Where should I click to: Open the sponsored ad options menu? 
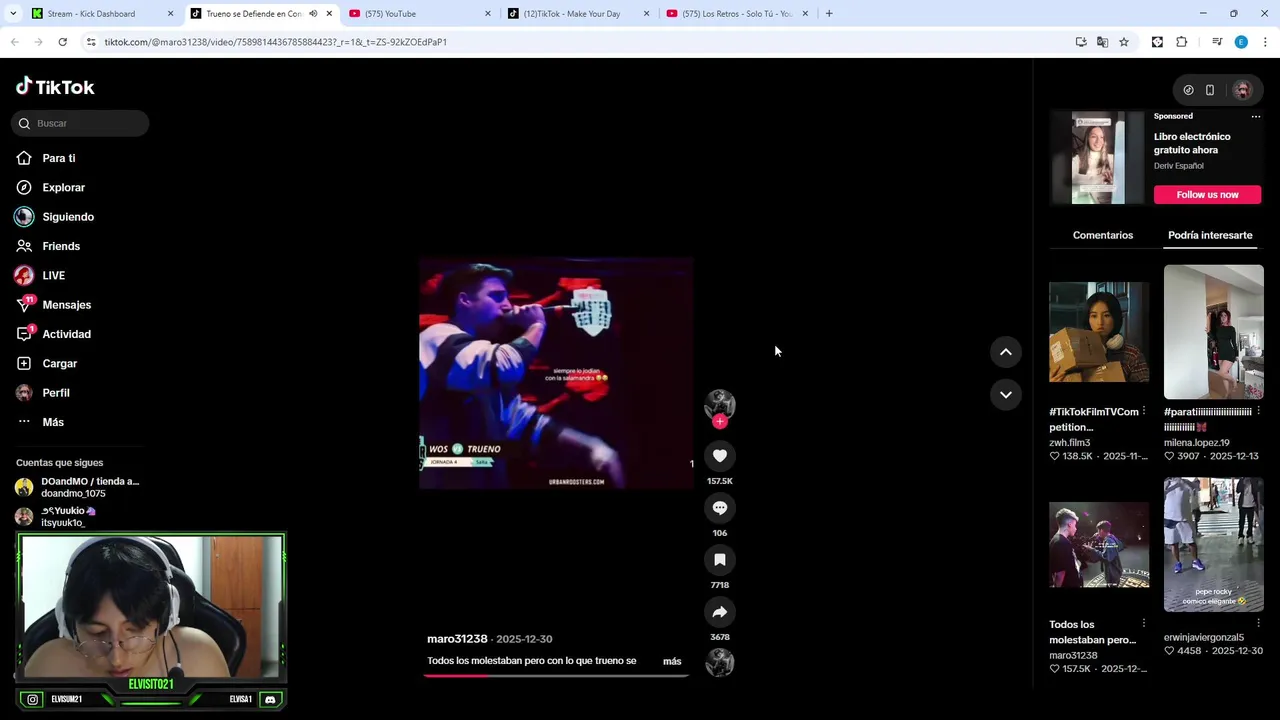click(1256, 116)
